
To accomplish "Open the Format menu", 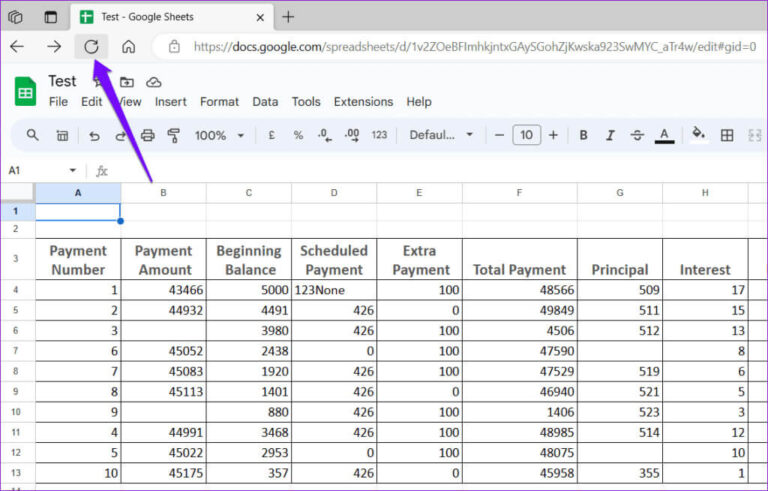I will point(219,101).
